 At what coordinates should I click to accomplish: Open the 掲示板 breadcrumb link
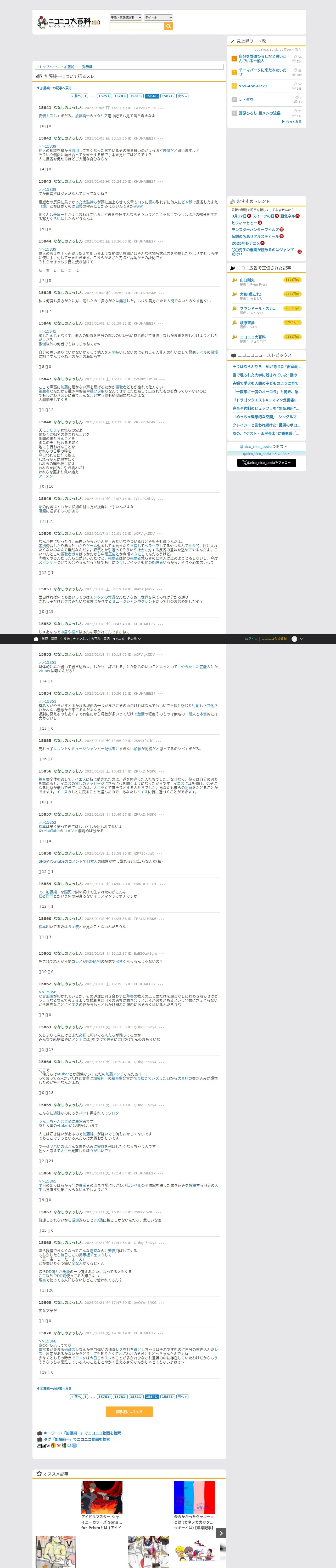click(x=87, y=67)
